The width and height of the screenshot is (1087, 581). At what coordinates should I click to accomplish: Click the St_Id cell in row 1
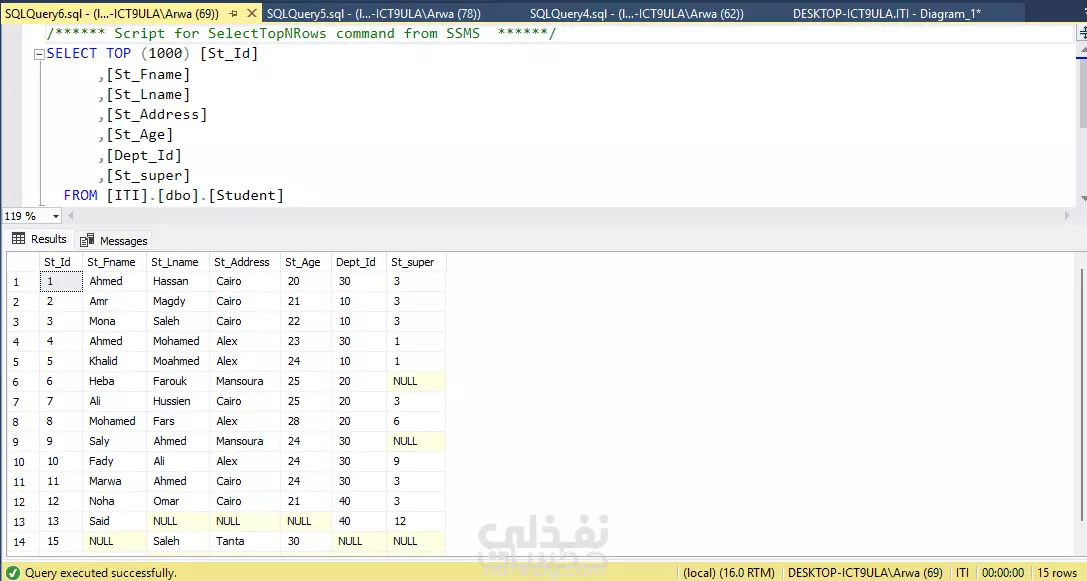tap(61, 281)
